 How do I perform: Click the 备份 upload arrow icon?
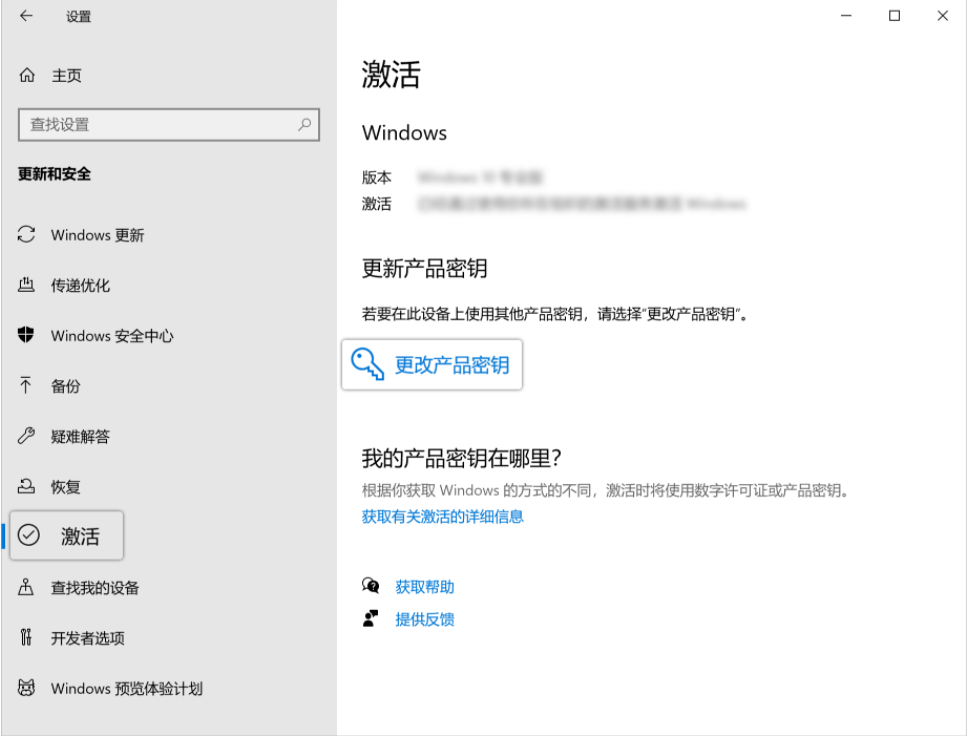tap(25, 385)
